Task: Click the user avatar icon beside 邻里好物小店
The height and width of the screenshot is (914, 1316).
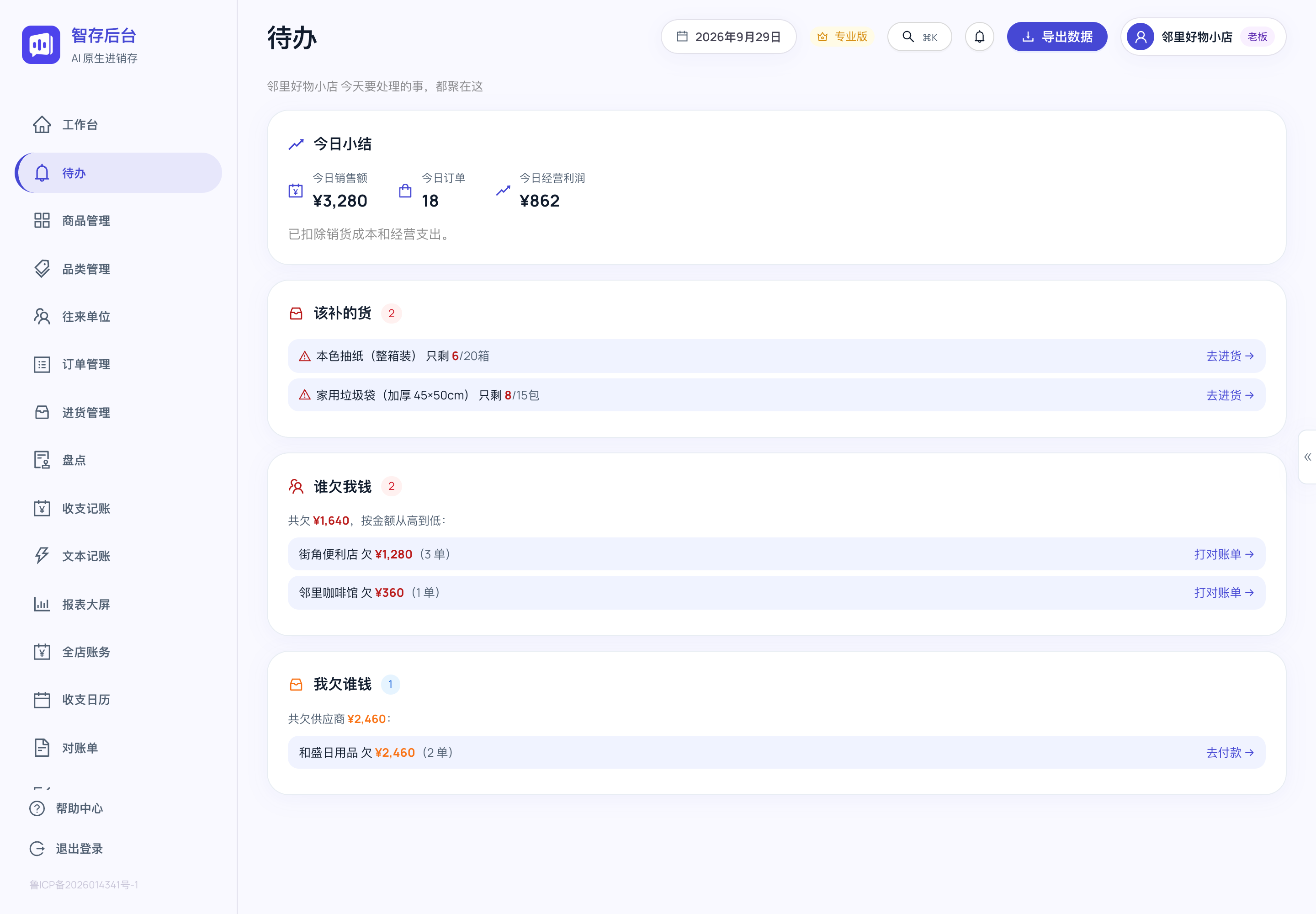Action: [1140, 37]
